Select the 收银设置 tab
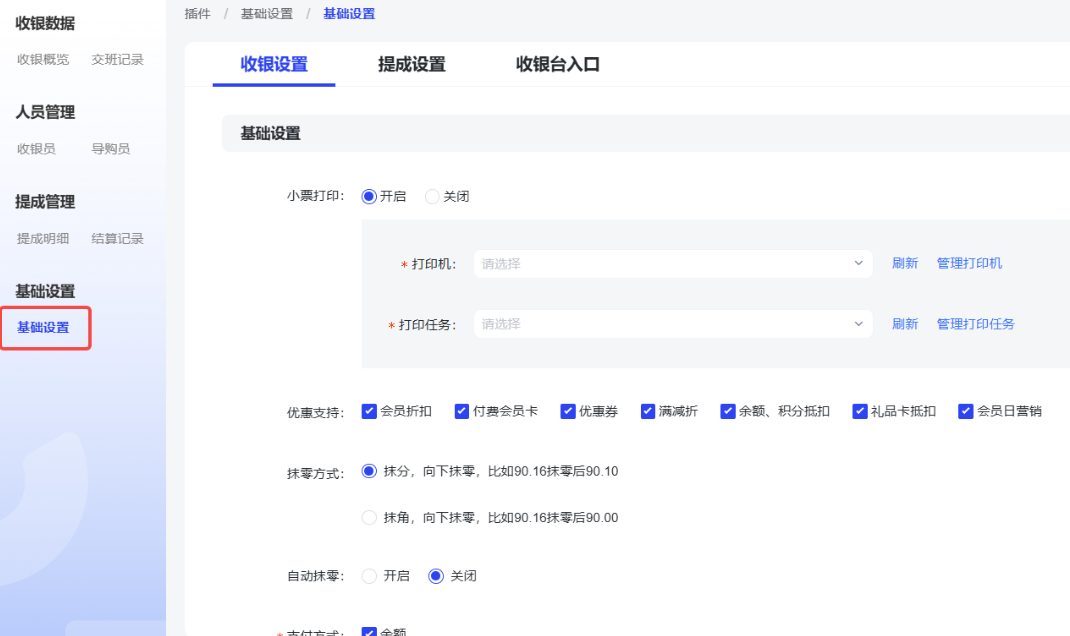 coord(274,65)
